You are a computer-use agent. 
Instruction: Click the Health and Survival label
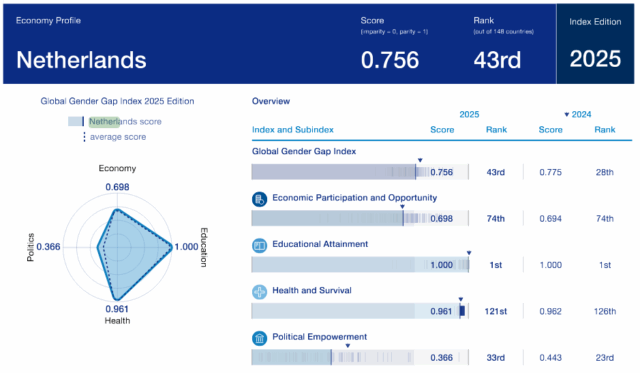[x=312, y=291]
